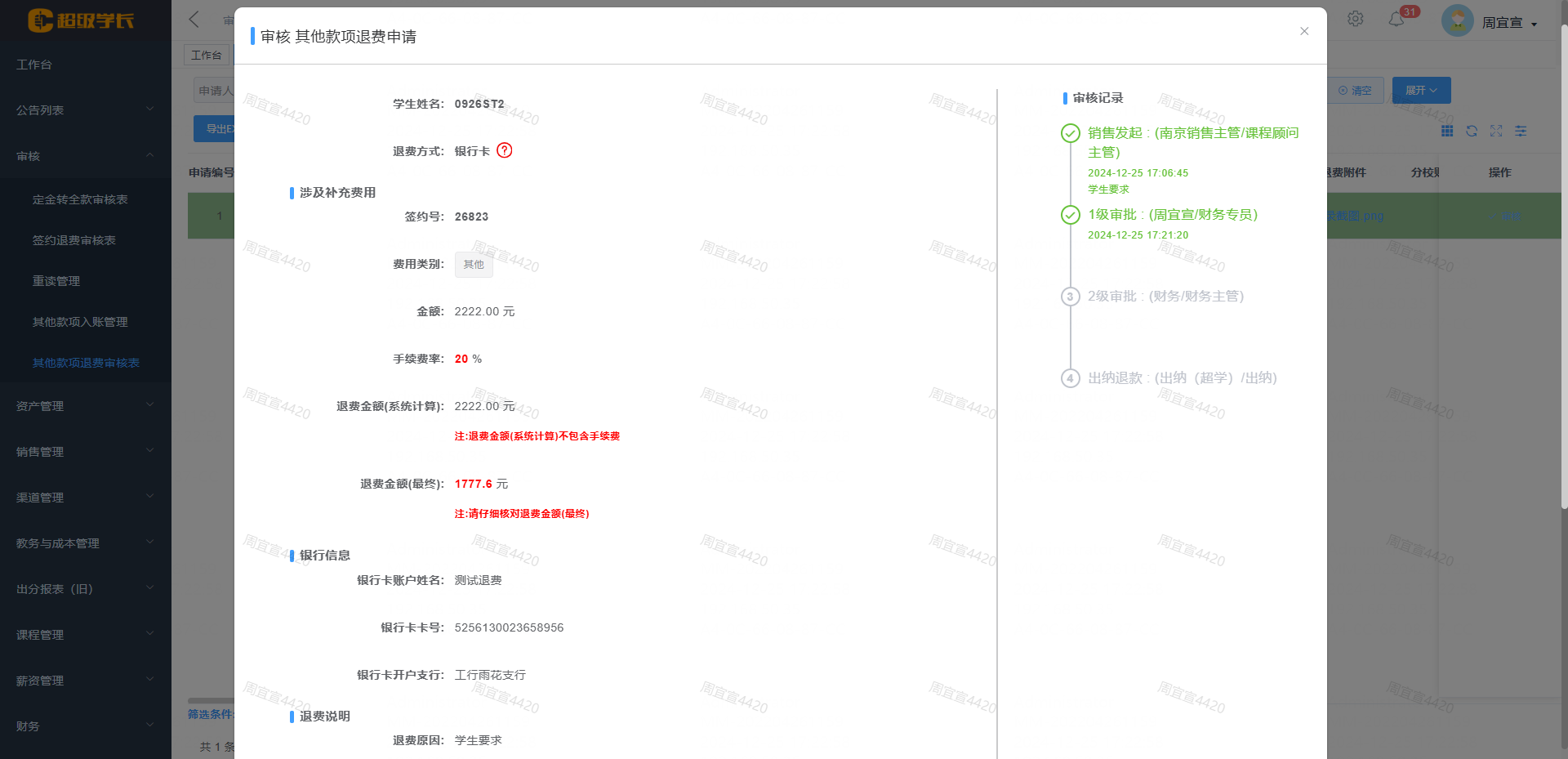
Task: Click the table refresh icon
Action: click(1472, 131)
